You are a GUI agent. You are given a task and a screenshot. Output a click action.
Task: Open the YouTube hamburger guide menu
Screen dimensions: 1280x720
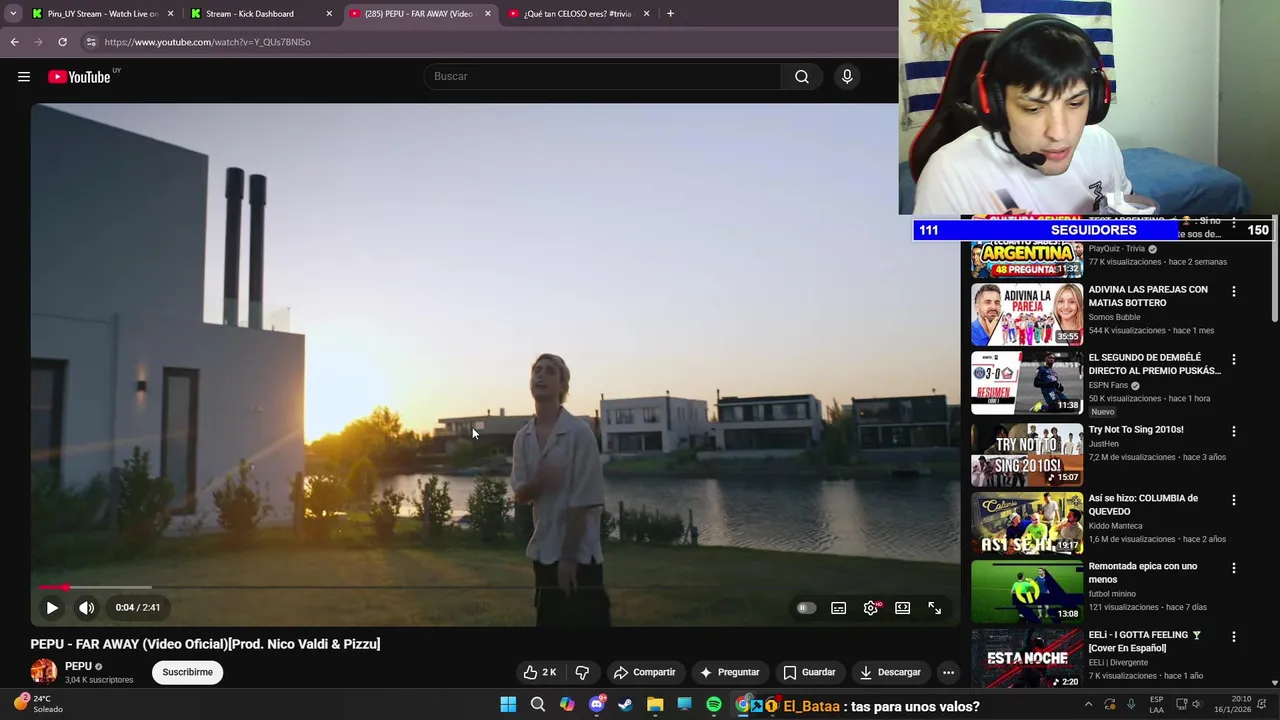pos(24,77)
